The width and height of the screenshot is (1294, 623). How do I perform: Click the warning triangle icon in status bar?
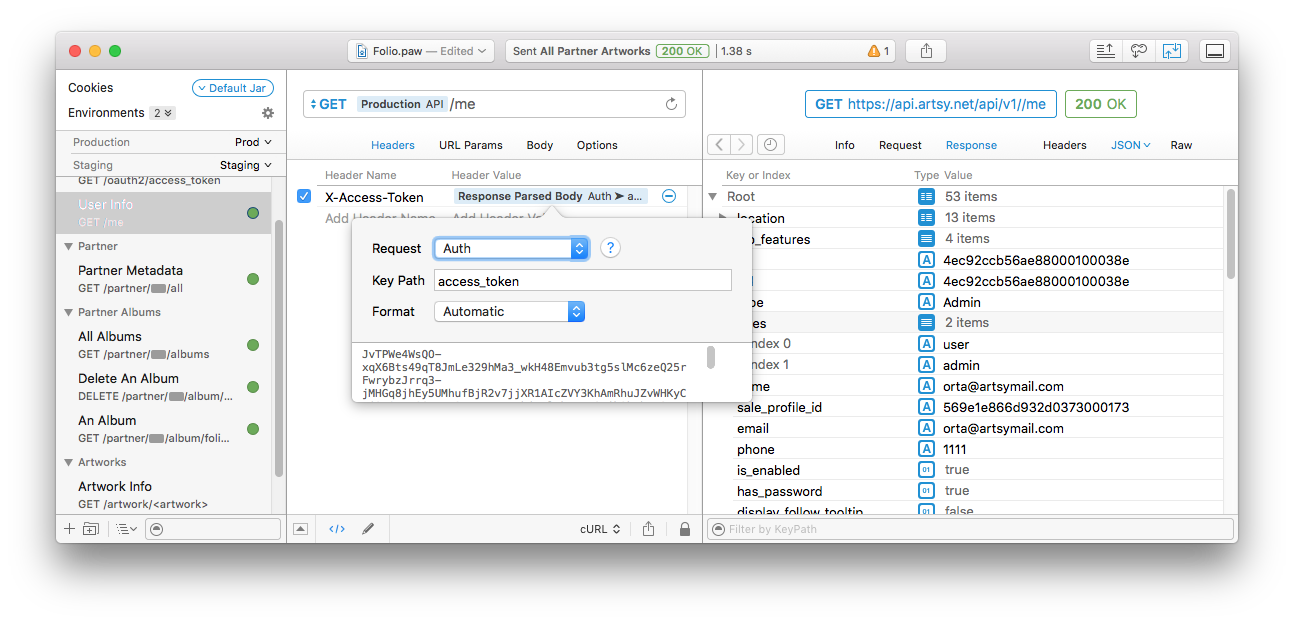pyautogui.click(x=874, y=51)
